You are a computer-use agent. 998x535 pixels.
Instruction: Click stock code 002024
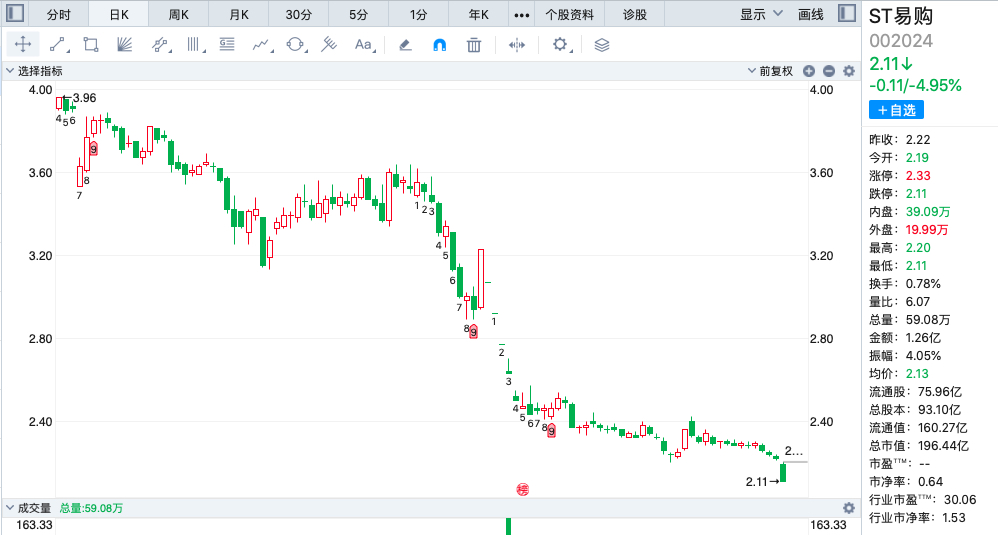coord(901,41)
